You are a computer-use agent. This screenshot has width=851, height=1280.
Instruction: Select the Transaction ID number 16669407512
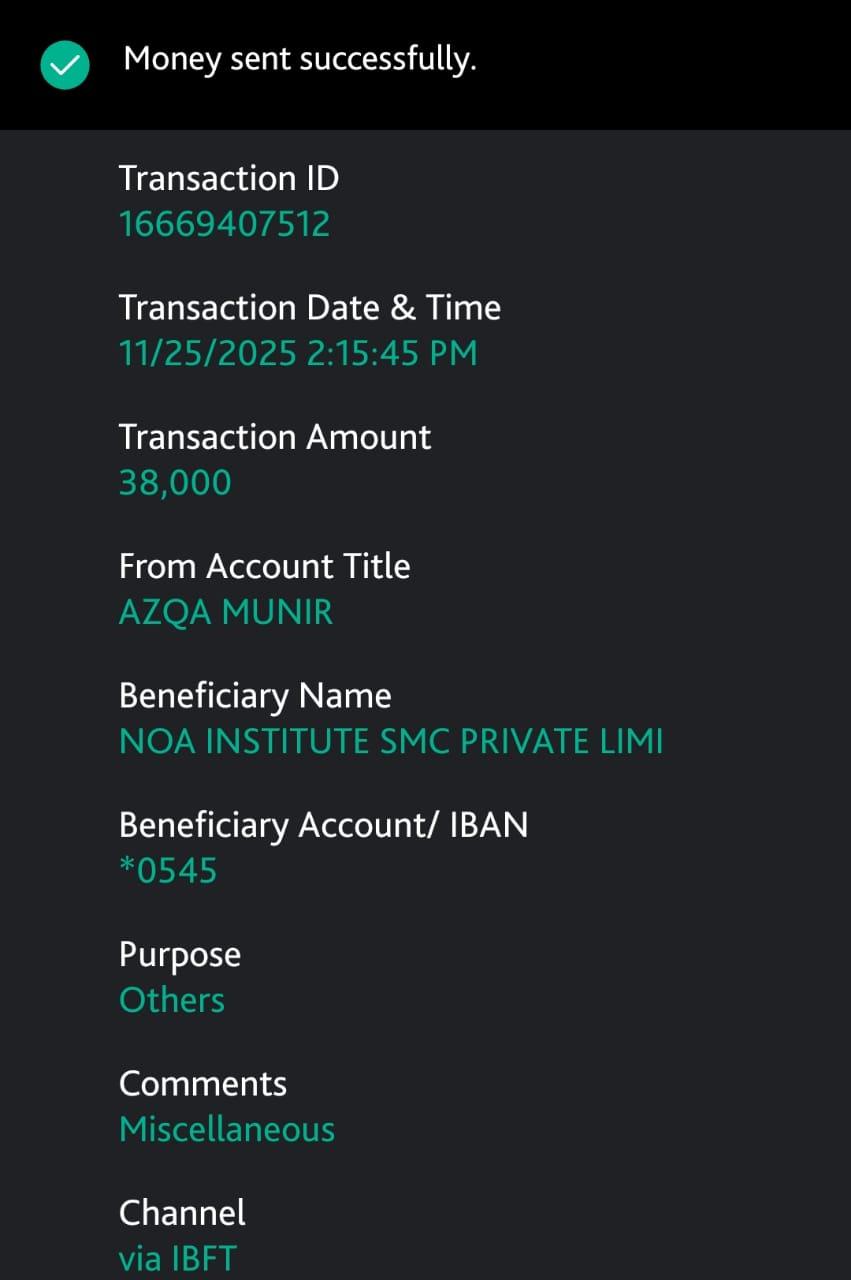pos(224,224)
